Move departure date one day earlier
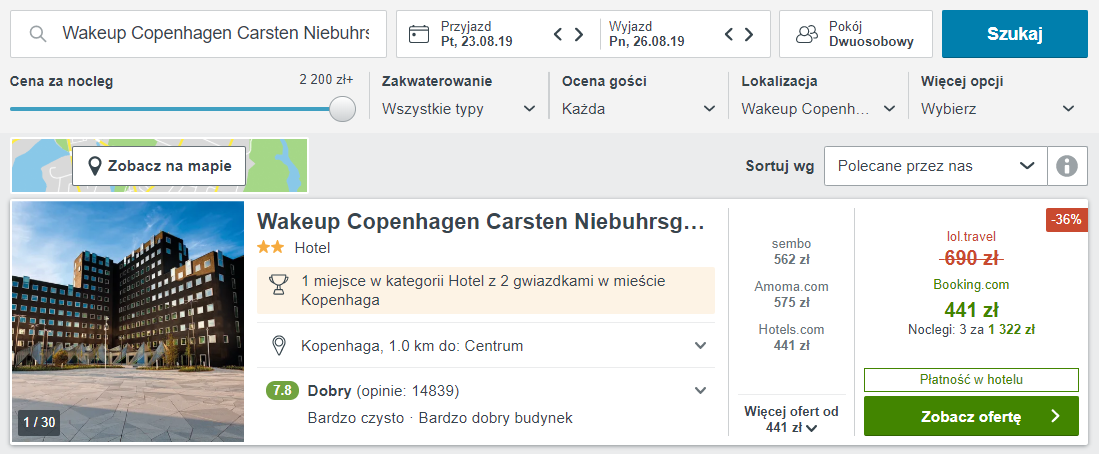The width and height of the screenshot is (1099, 454). pos(728,34)
